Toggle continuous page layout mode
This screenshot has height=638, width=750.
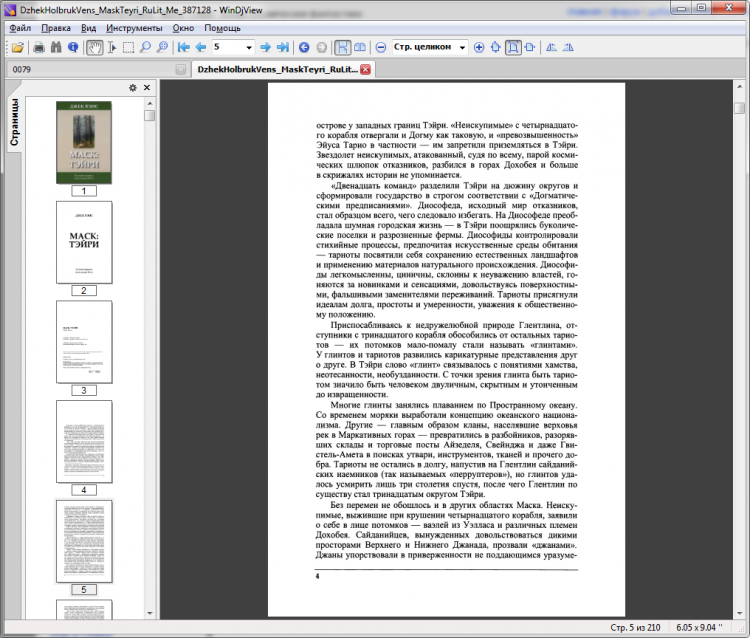coord(342,47)
